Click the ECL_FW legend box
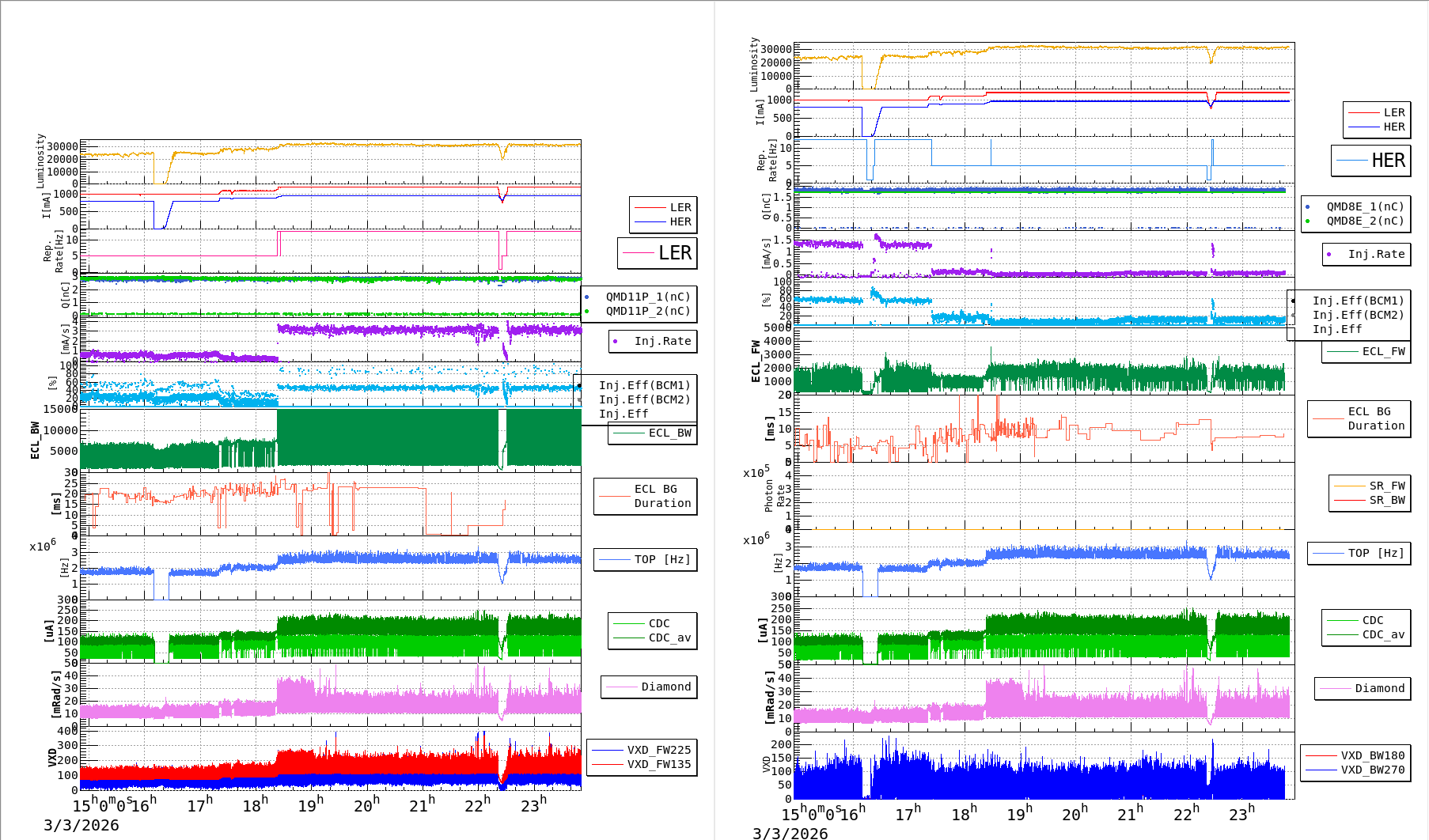Screen dimensions: 1429x840 1366,352
